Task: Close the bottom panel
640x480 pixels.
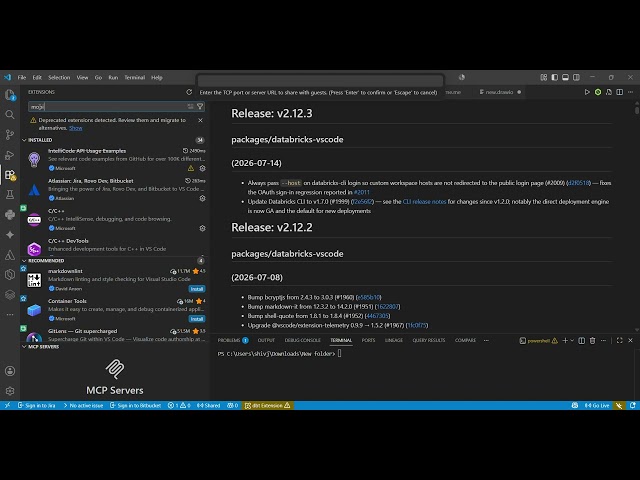Action: 631,340
